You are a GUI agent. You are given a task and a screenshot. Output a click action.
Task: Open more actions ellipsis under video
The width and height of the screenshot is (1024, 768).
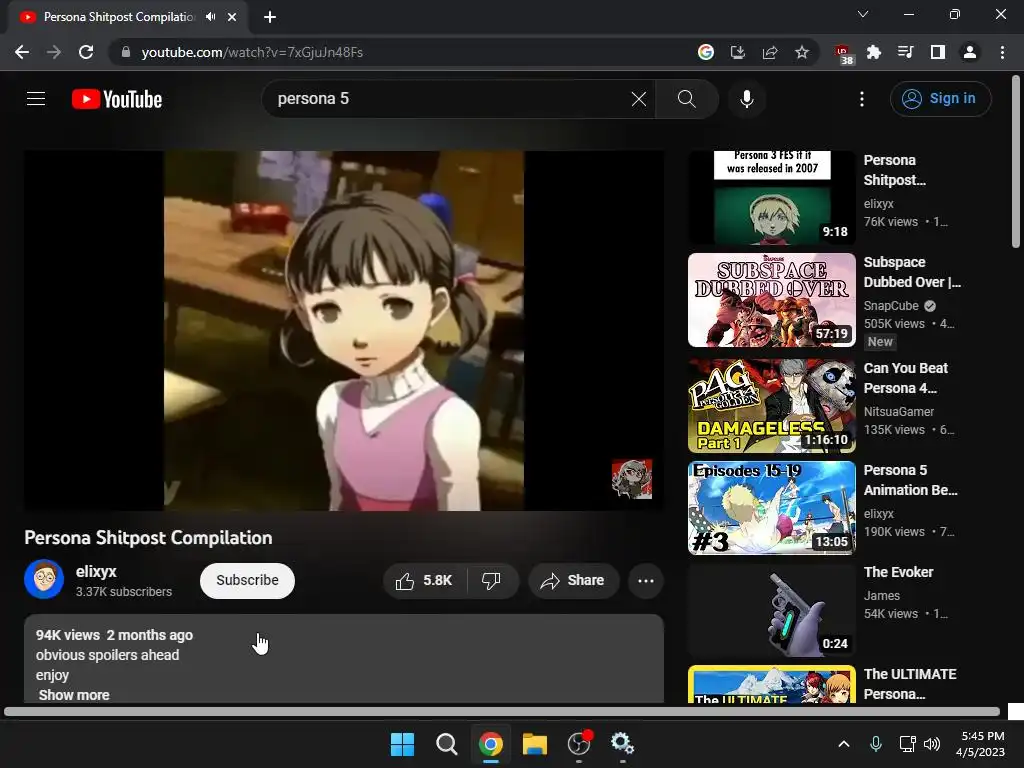pos(646,581)
